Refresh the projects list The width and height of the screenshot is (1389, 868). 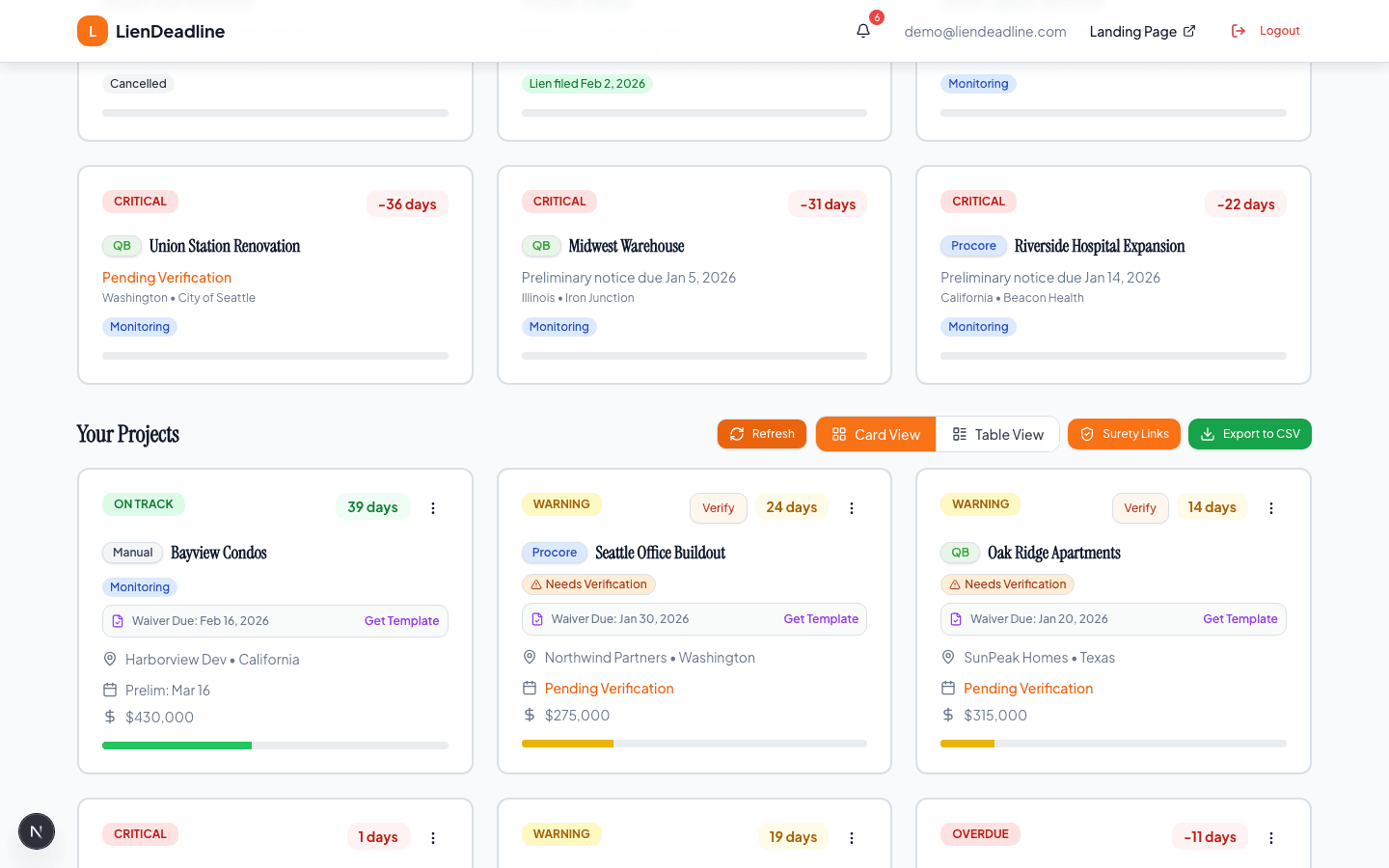tap(761, 434)
